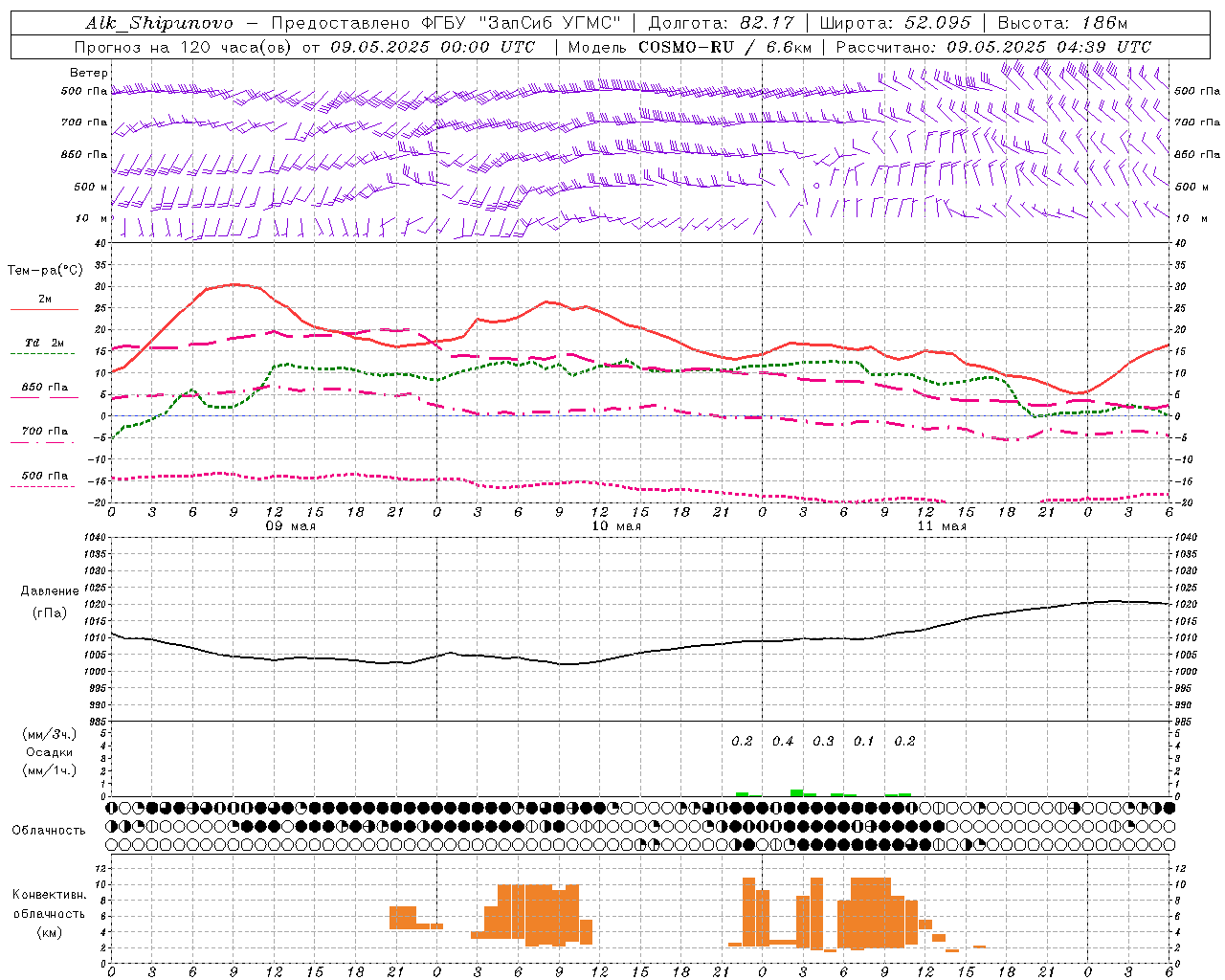Click the Давление pressure panel label
This screenshot has height=980, width=1225.
[50, 591]
